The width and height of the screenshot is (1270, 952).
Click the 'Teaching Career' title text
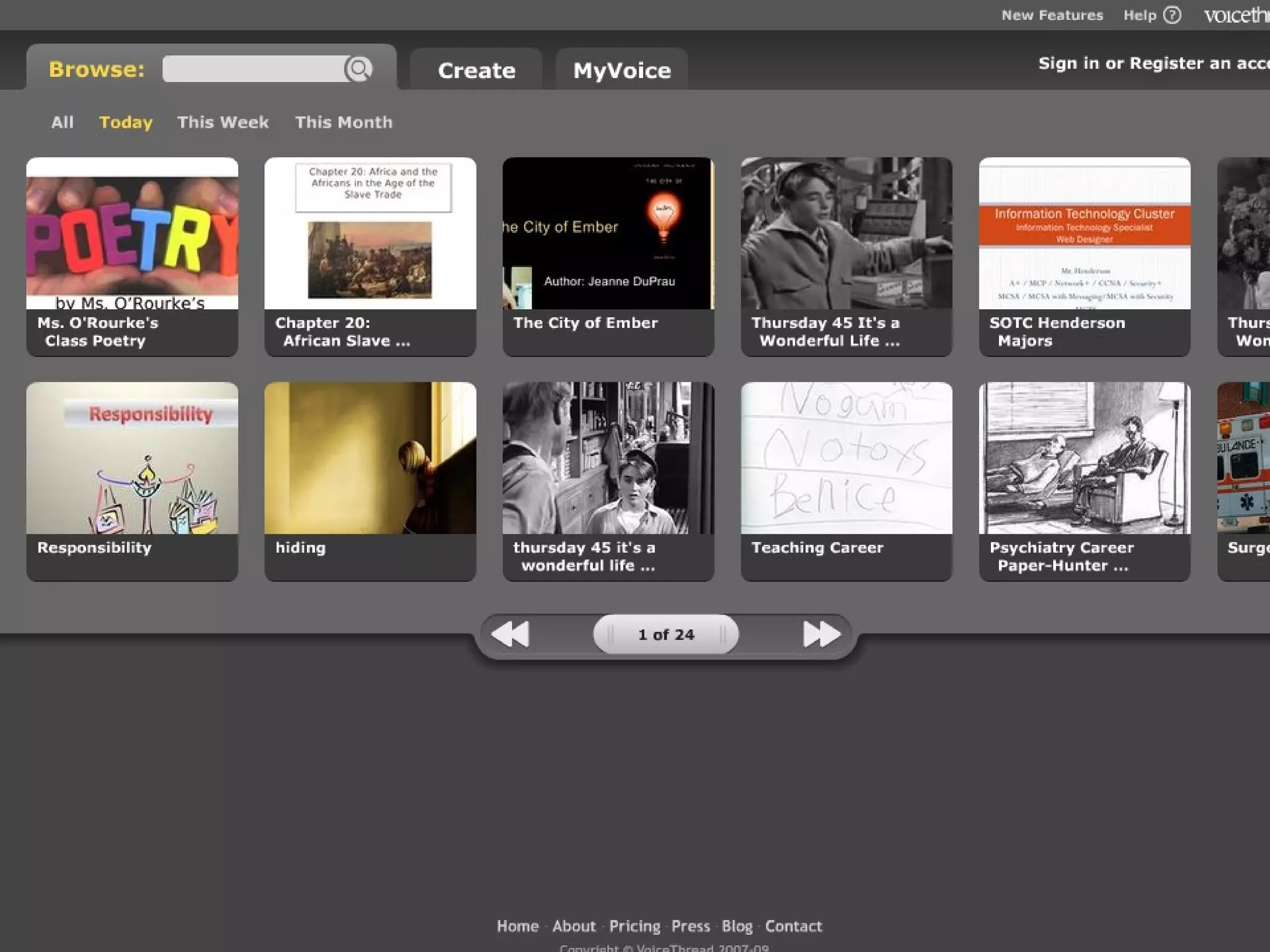817,547
